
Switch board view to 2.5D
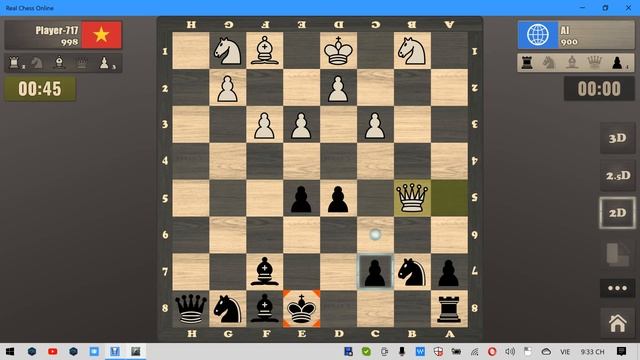coord(618,176)
